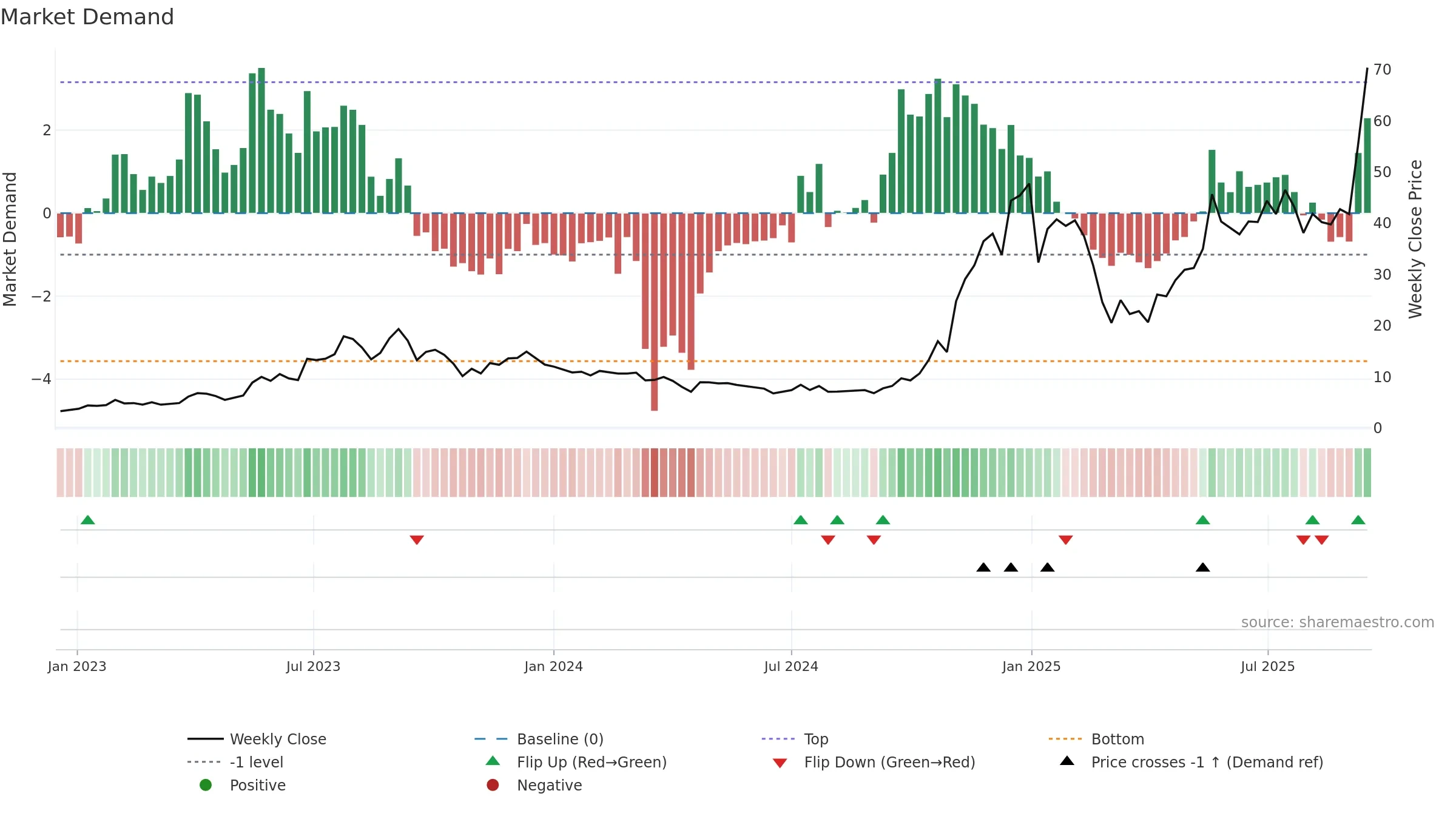Click the '10' tick on the price axis
Image resolution: width=1456 pixels, height=819 pixels.
click(x=1383, y=377)
